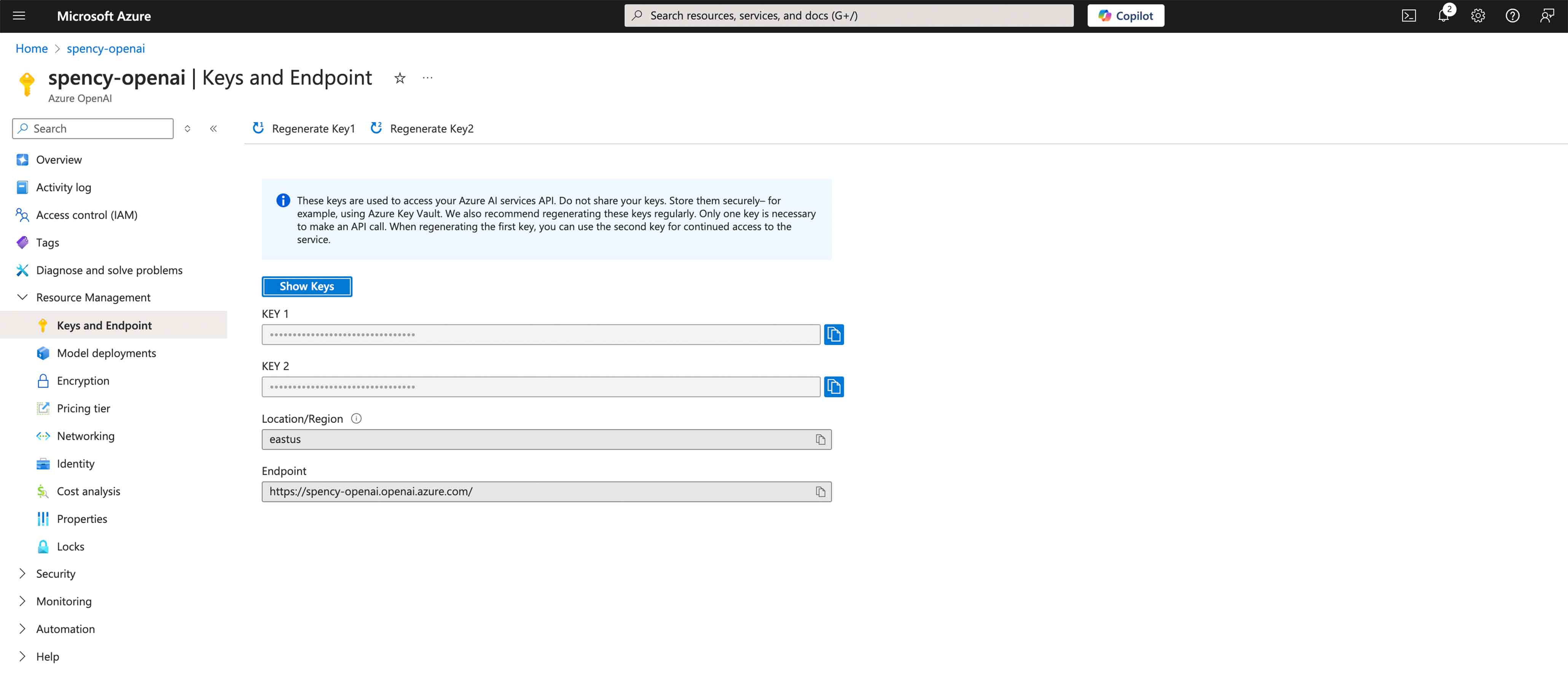Click the Location/Region eastus field
The height and width of the screenshot is (696, 1568).
546,439
